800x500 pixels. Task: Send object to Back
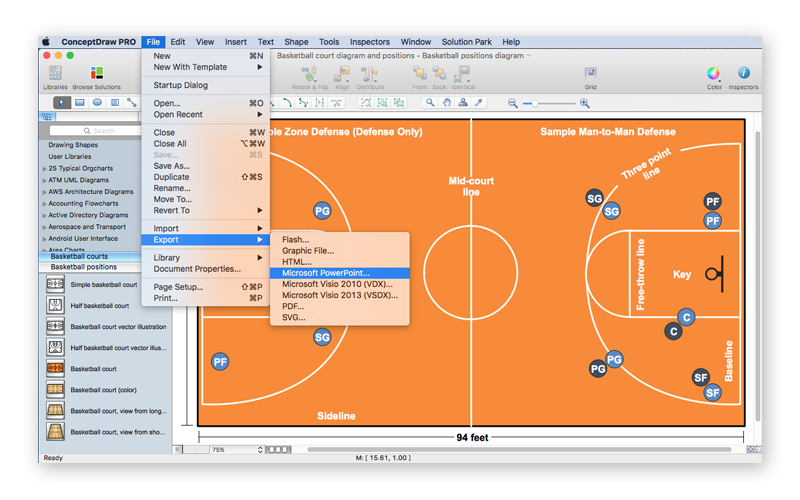(x=439, y=73)
